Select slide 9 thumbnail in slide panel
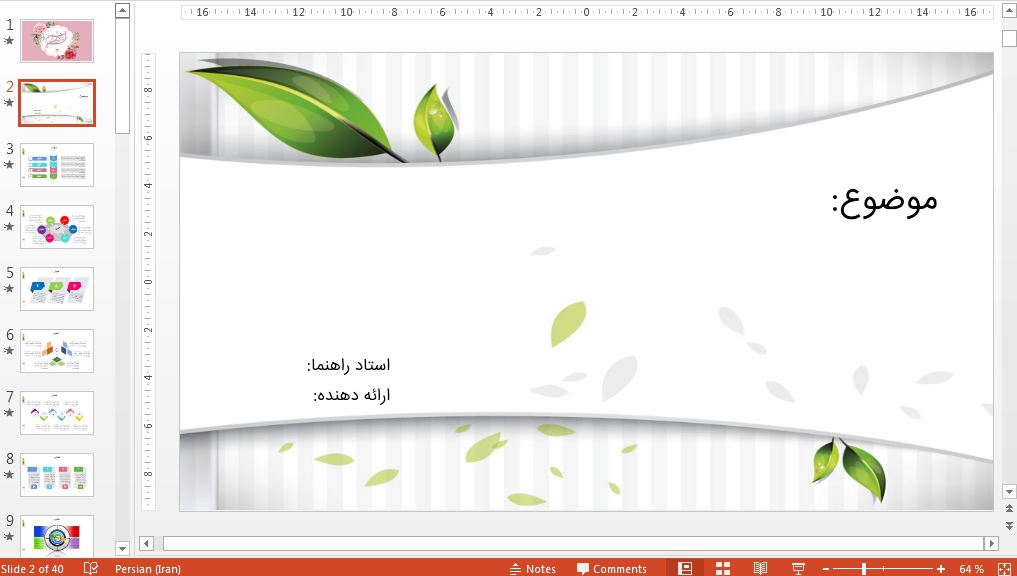Image resolution: width=1017 pixels, height=576 pixels. [x=57, y=533]
